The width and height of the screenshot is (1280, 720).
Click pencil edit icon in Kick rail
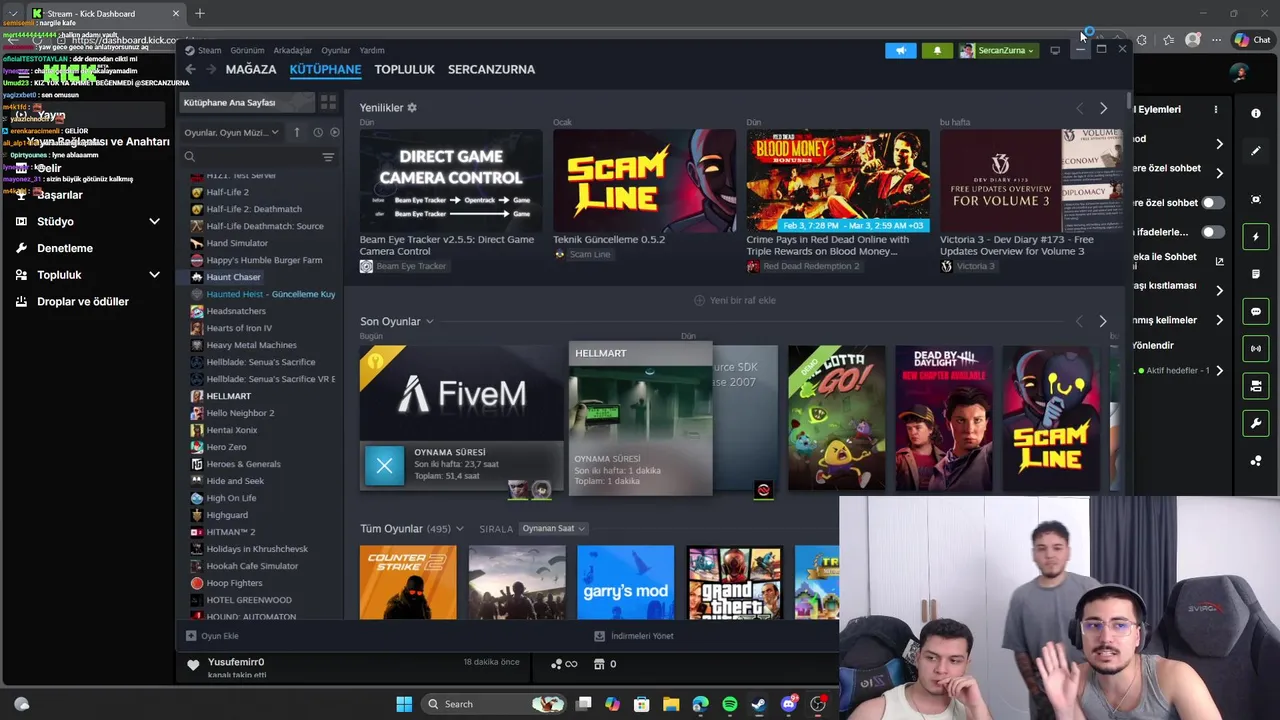1256,151
